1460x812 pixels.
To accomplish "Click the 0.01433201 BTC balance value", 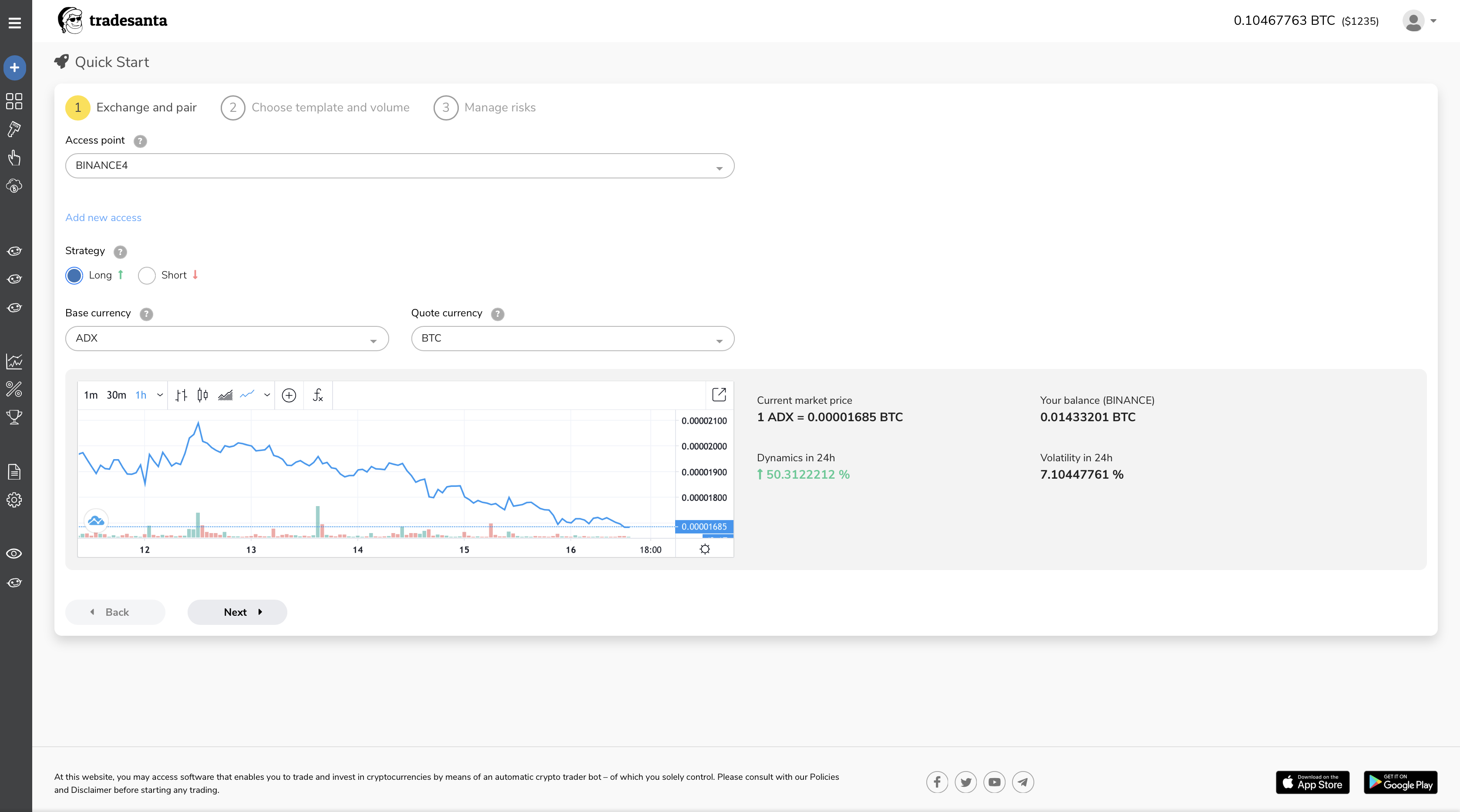I will (x=1088, y=417).
